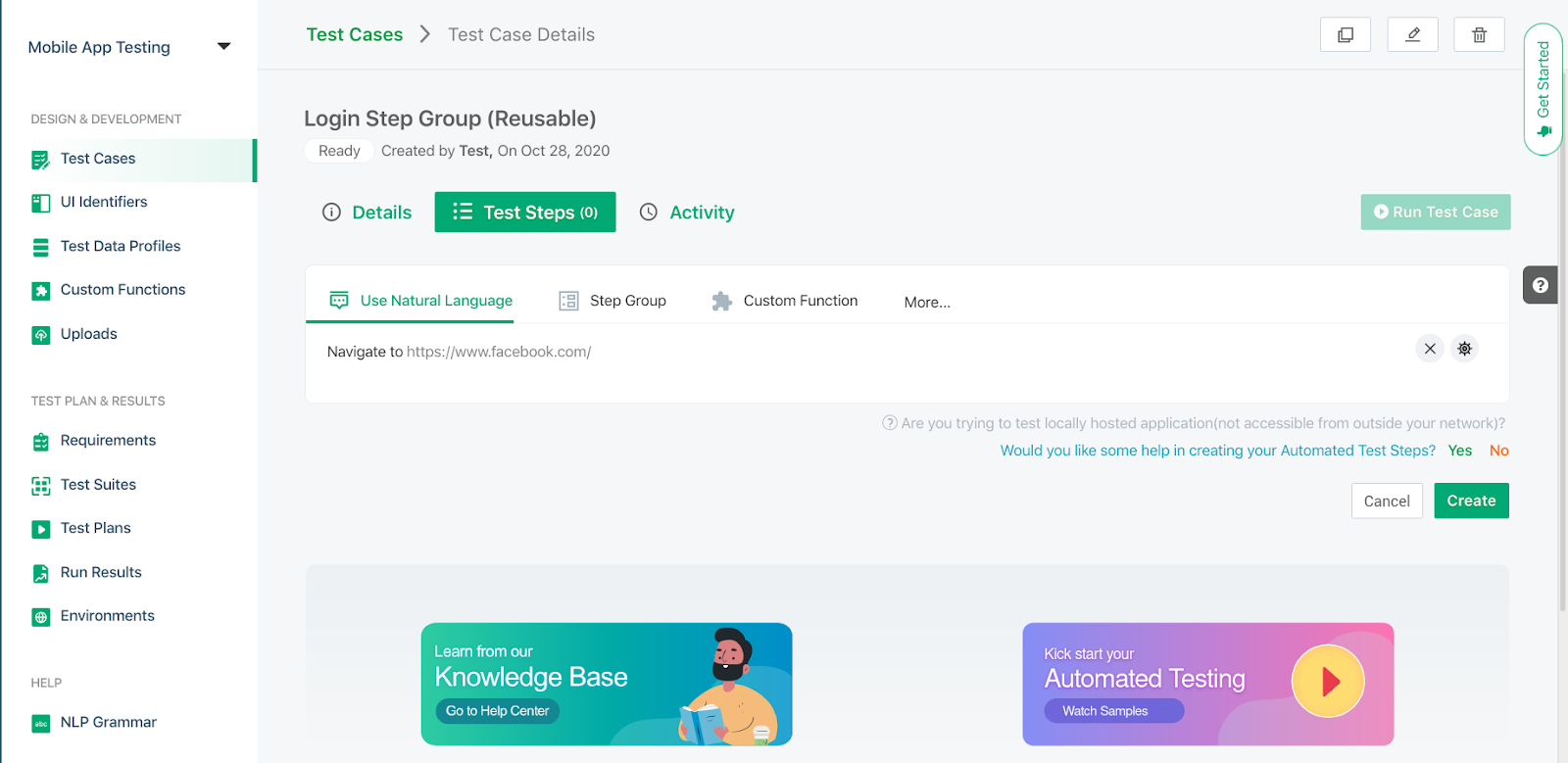Go to Custom Functions page
The image size is (1568, 763).
(122, 290)
